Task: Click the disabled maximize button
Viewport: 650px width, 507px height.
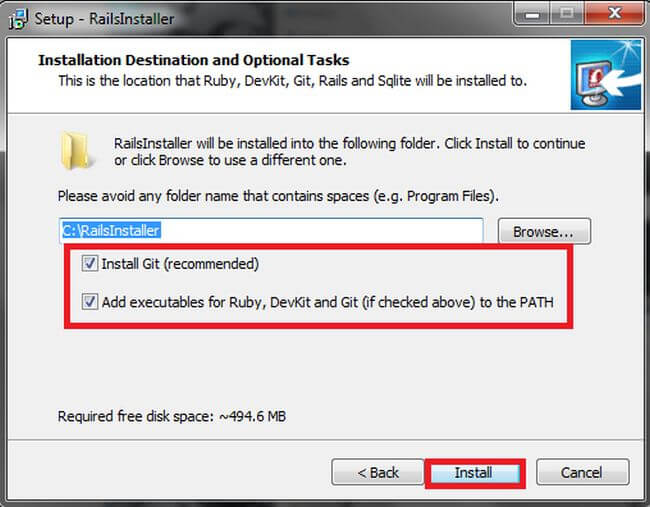Action: tap(566, 16)
